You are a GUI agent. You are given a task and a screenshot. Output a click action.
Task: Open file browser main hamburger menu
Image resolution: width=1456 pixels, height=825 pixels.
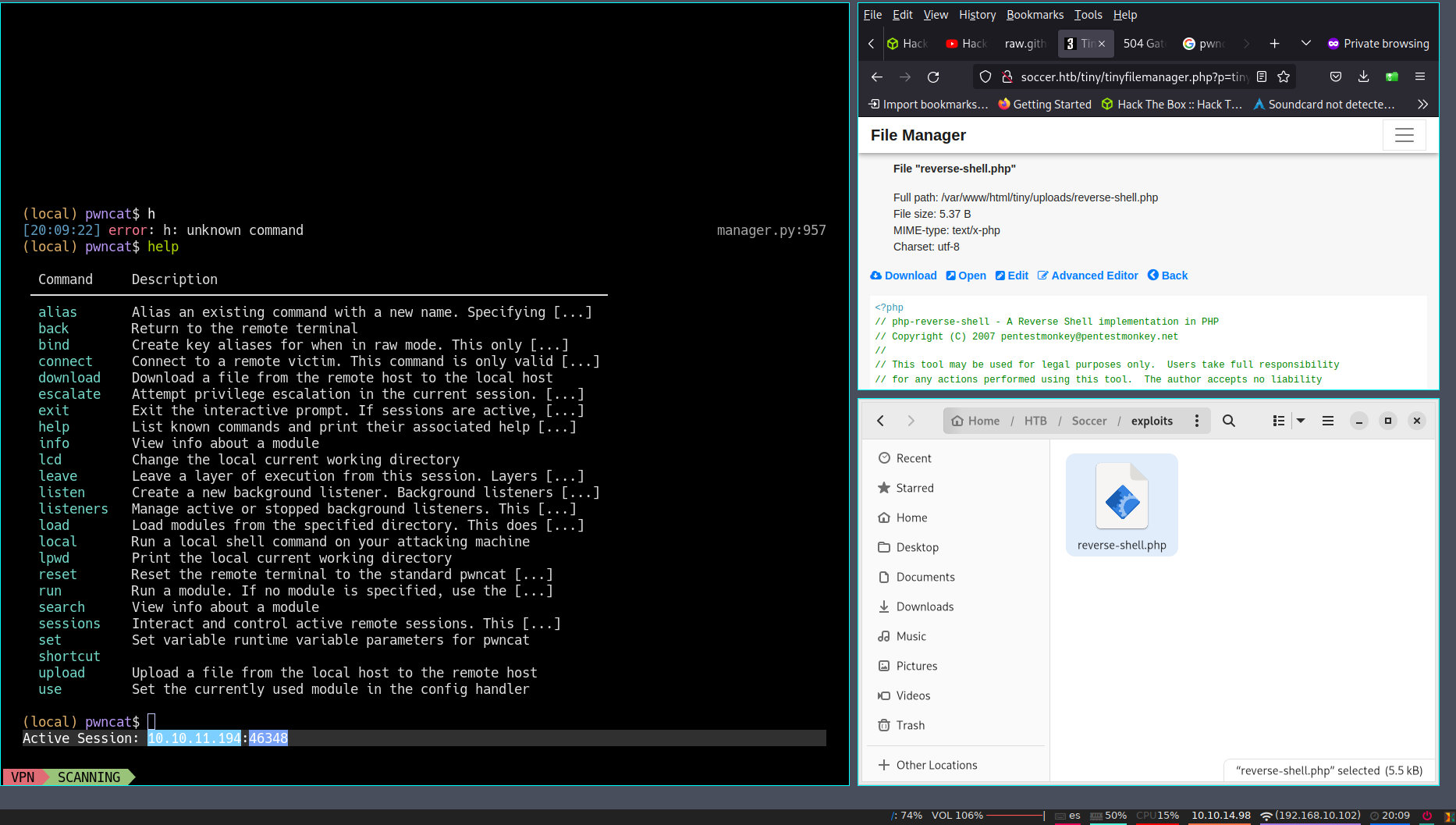(x=1328, y=421)
